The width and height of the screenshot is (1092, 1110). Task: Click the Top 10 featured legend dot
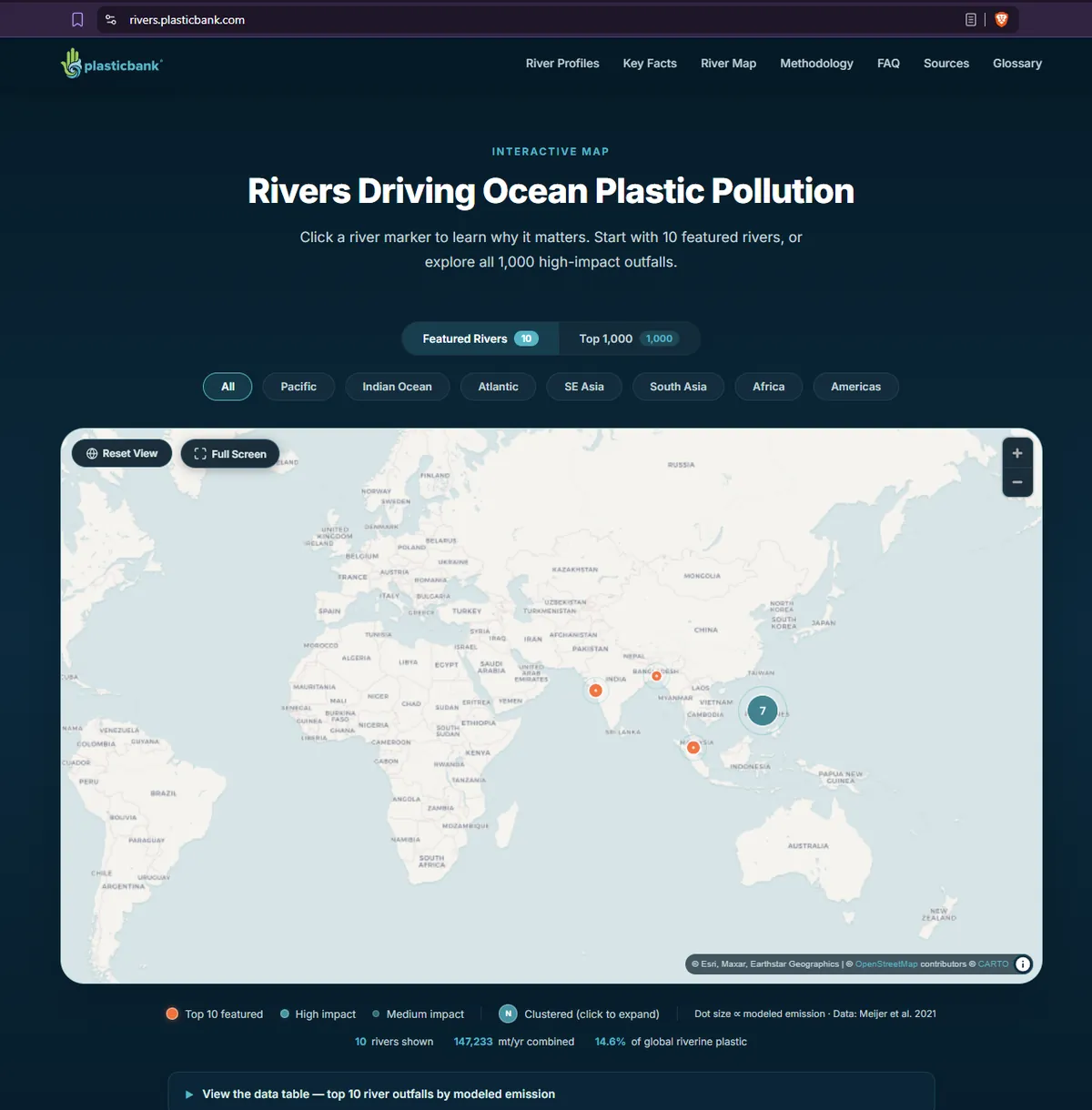pyautogui.click(x=172, y=1014)
